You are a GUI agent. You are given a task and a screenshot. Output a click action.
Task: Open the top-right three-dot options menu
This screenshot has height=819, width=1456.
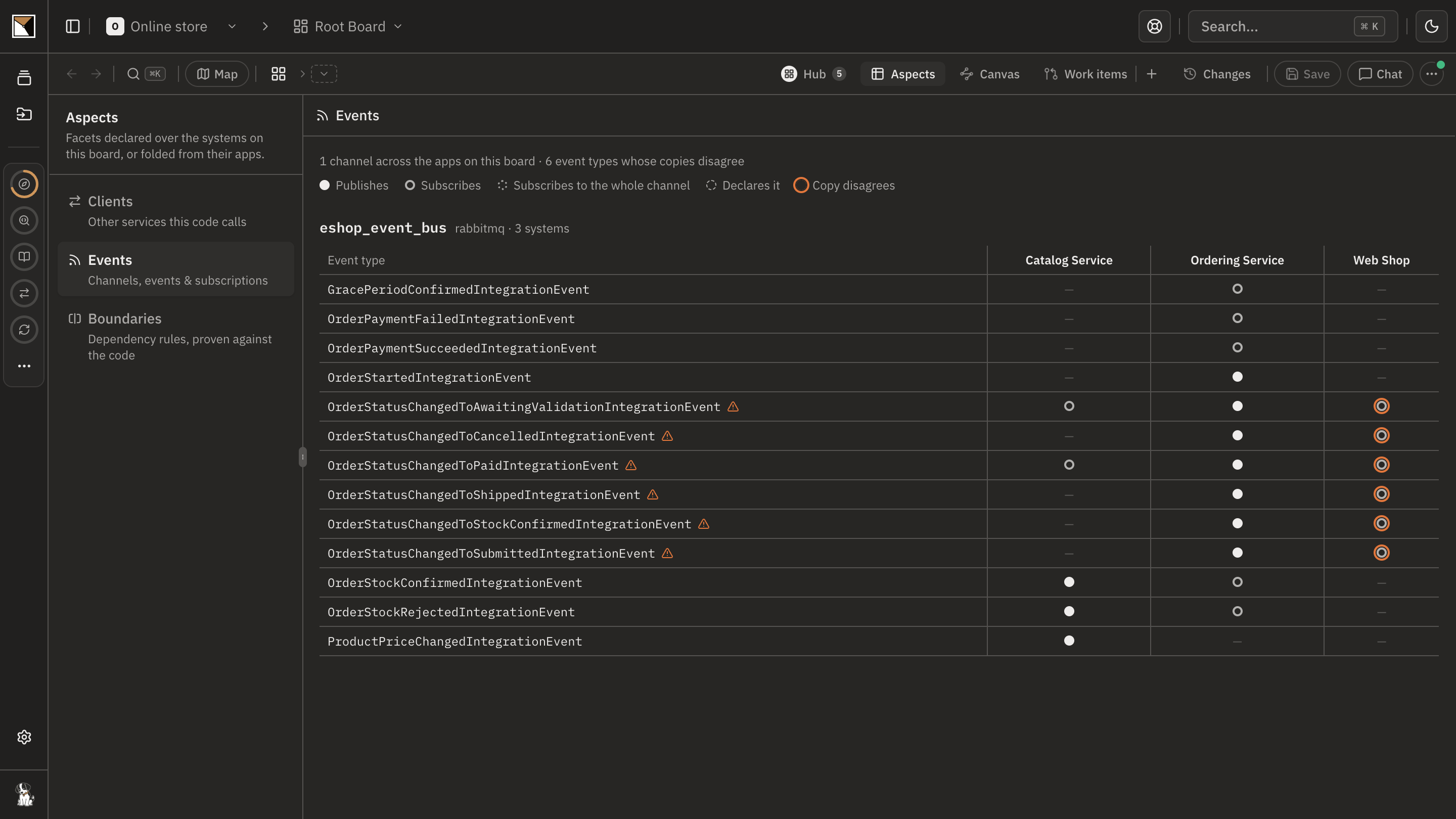[x=1431, y=74]
